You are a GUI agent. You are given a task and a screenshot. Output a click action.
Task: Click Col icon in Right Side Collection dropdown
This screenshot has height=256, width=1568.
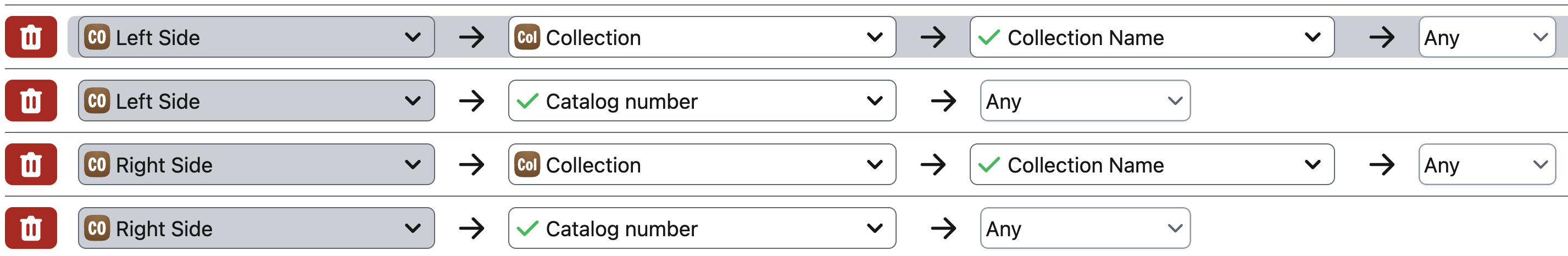click(x=527, y=164)
